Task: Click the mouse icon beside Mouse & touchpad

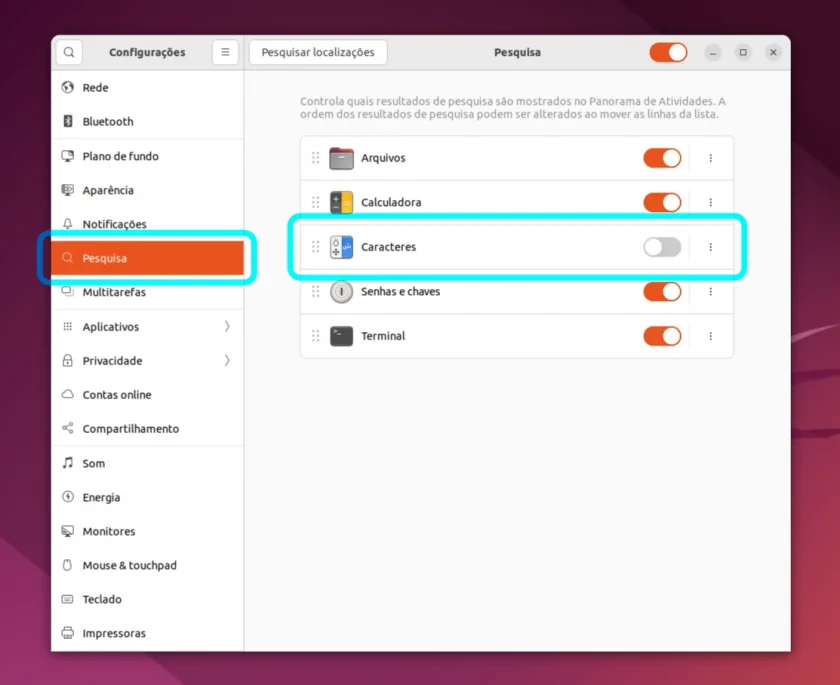Action: [68, 565]
